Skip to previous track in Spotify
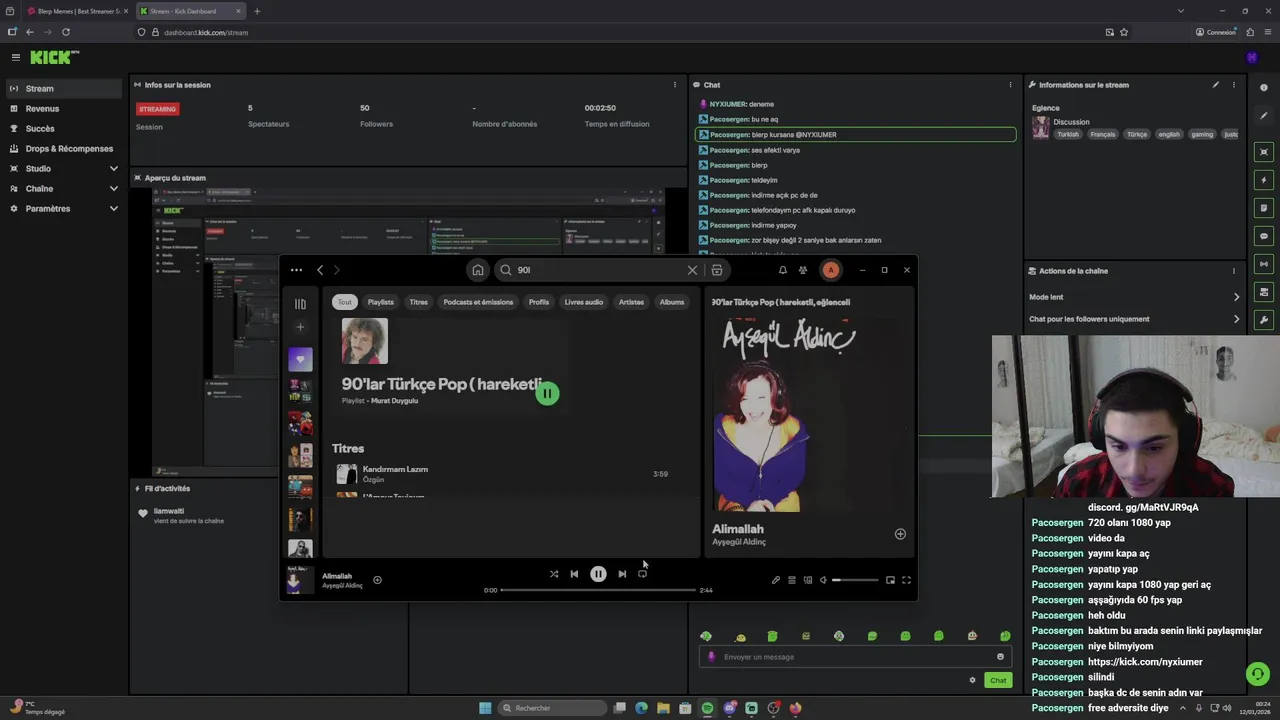Screen dimensions: 1280x720 click(574, 574)
